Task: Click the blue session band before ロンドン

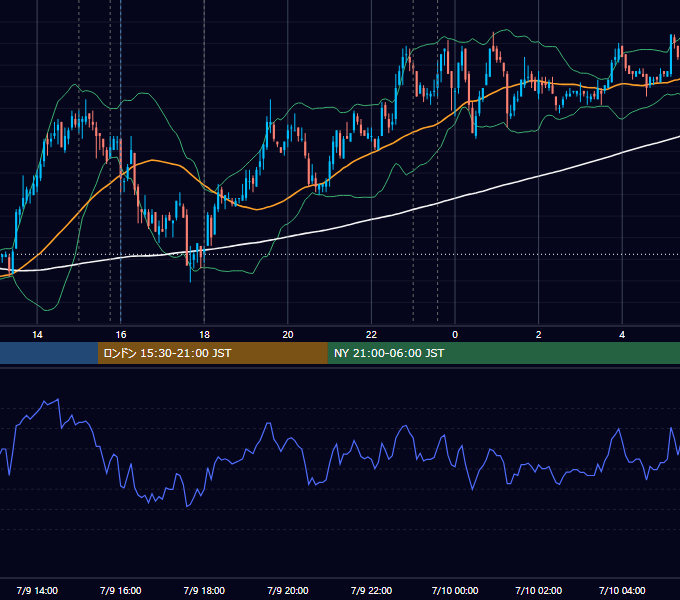Action: pyautogui.click(x=49, y=353)
